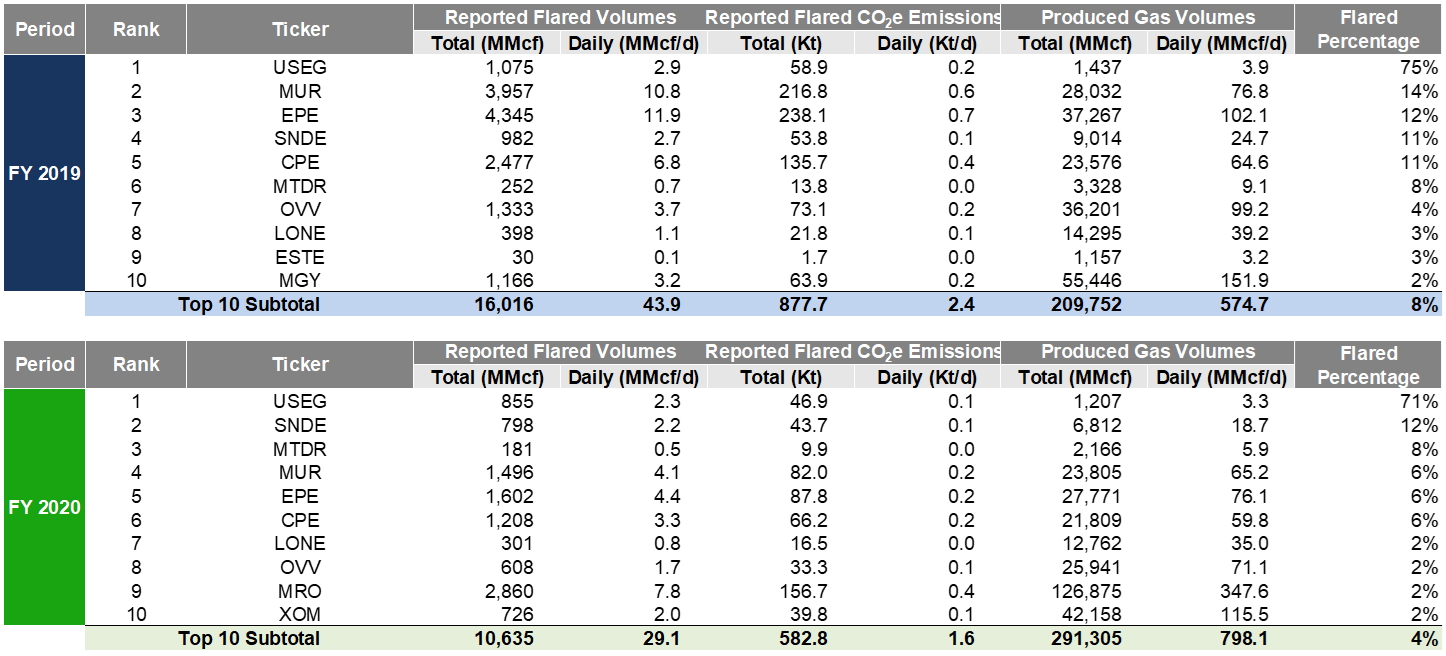Click the Top 10 Subtotal label for FY 2020

click(249, 638)
